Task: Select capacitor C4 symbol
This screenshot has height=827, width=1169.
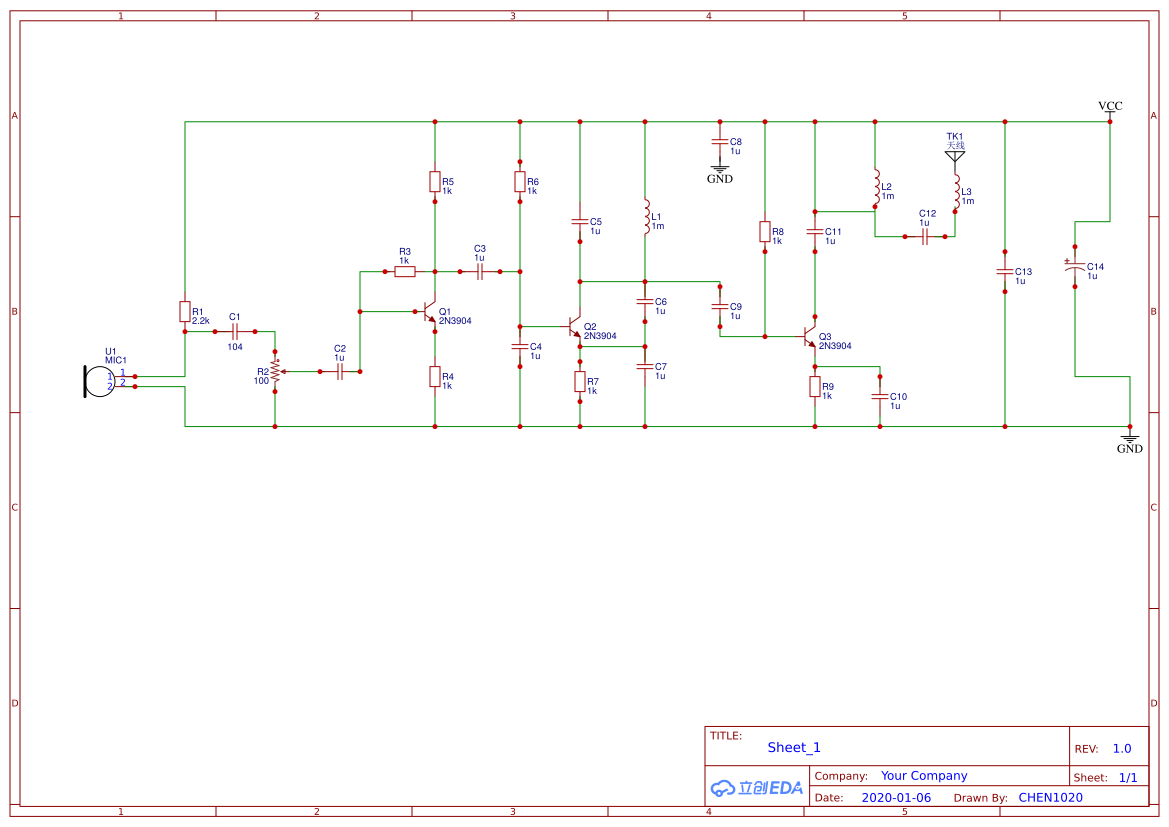Action: click(520, 346)
